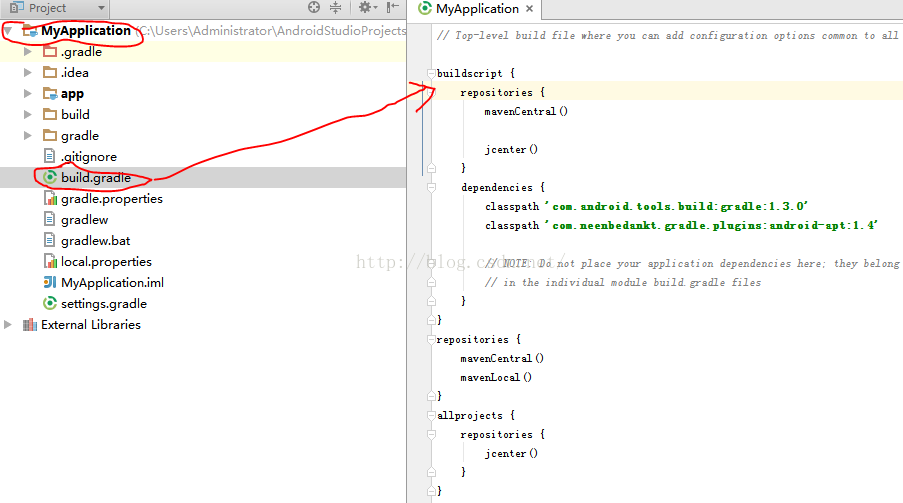Viewport: 903px width, 503px height.
Task: Select the app module folder icon
Action: (50, 93)
